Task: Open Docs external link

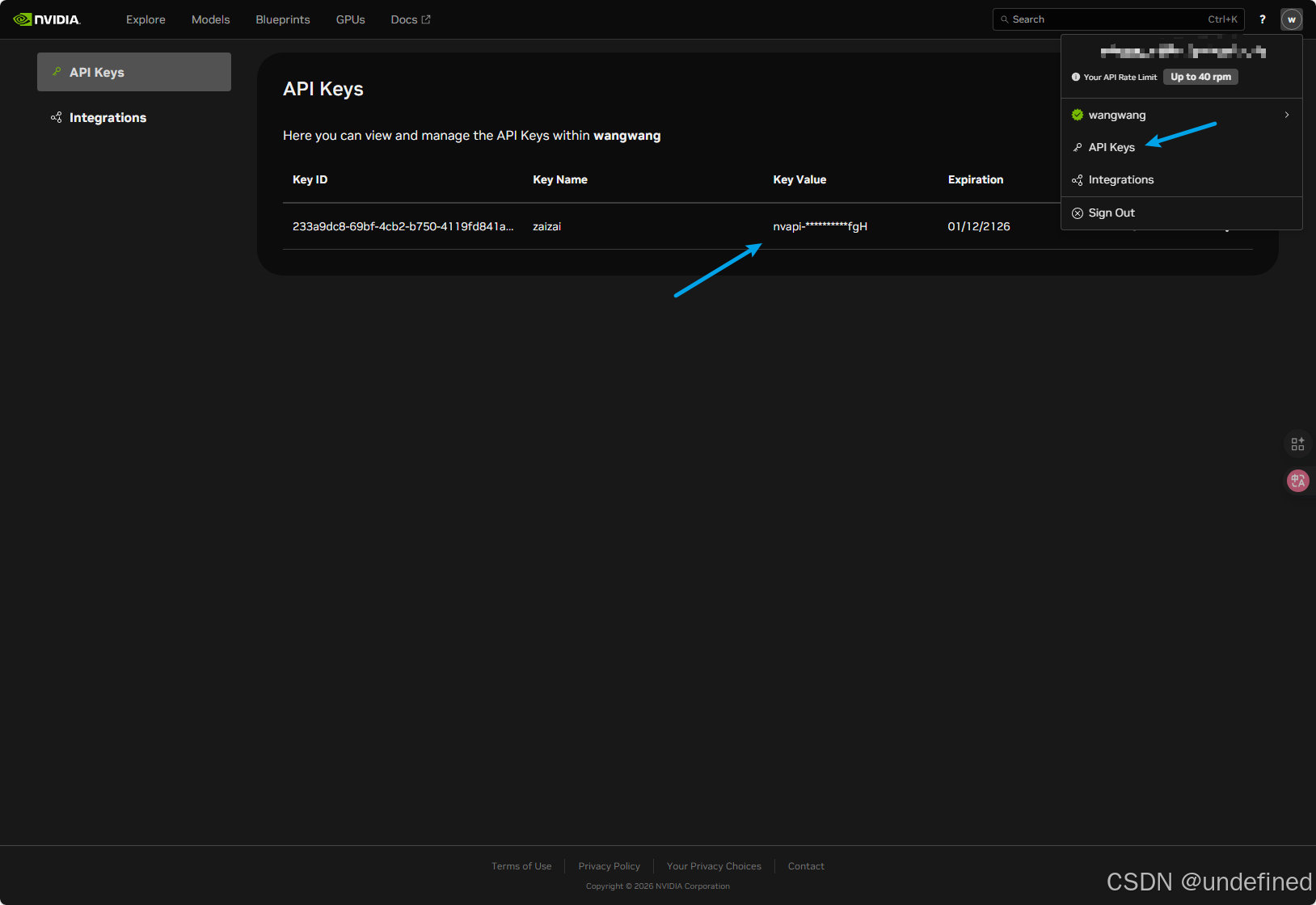Action: tap(411, 19)
